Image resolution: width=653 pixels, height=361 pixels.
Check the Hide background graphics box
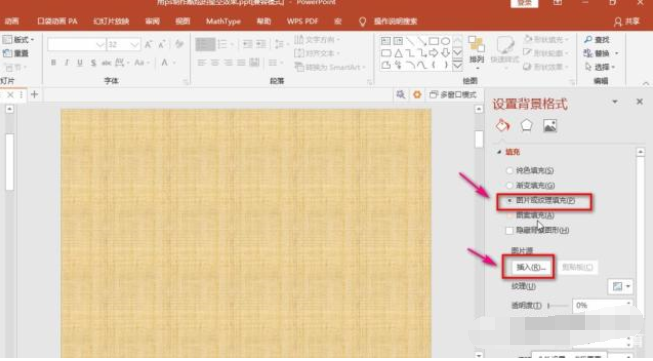[x=509, y=230]
